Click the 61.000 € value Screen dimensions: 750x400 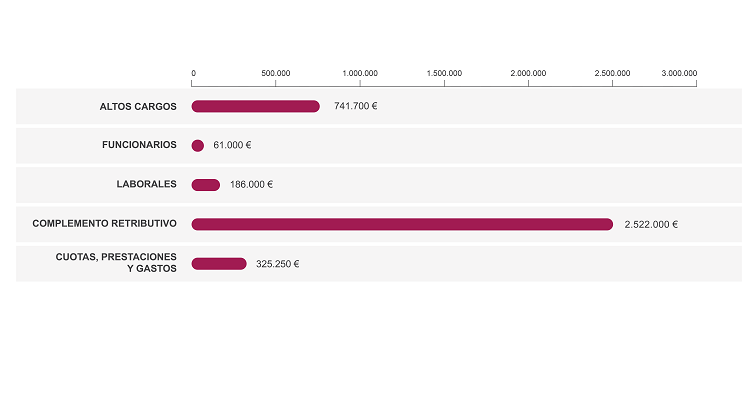pyautogui.click(x=232, y=145)
